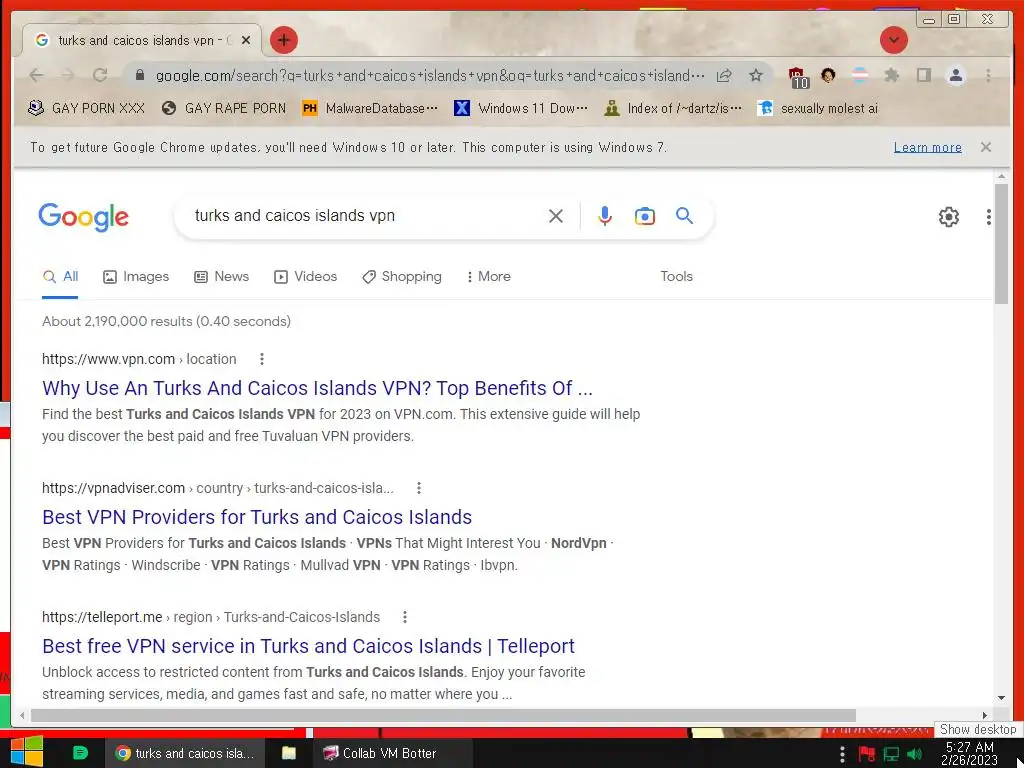1024x768 pixels.
Task: Go forward with the browser's forward arrow
Action: 68,76
